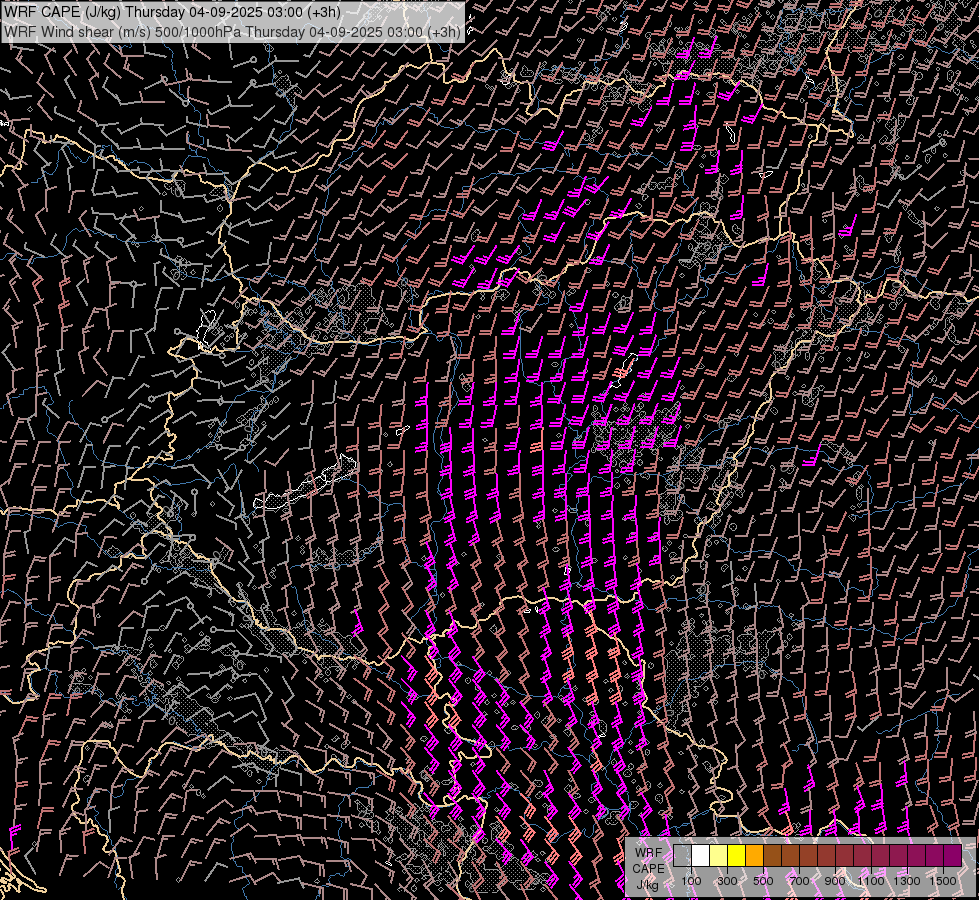Image resolution: width=979 pixels, height=900 pixels.
Task: Click the '100' legend label
Action: coord(691,881)
